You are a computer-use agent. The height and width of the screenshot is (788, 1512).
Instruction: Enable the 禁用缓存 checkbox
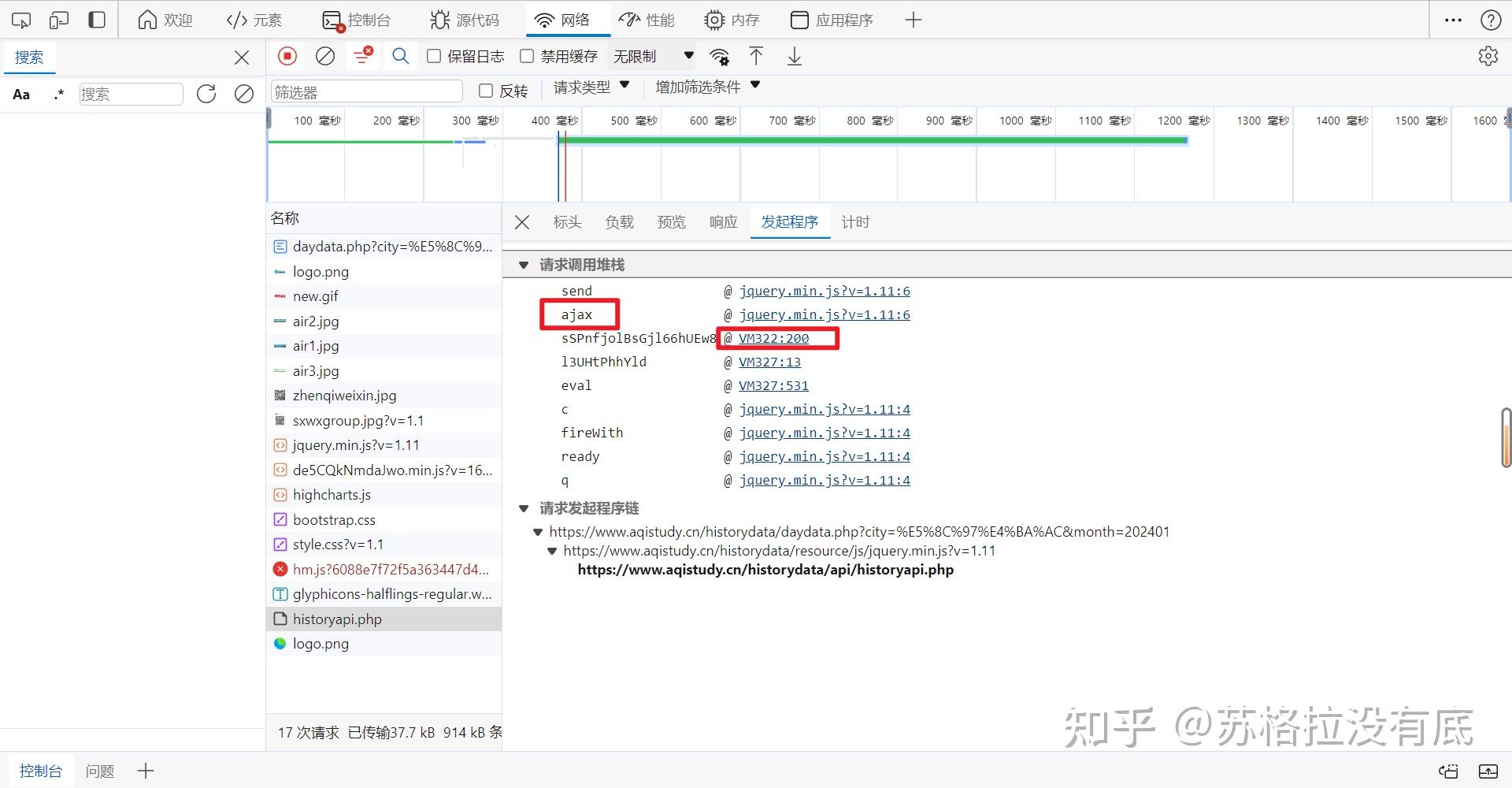[x=527, y=56]
